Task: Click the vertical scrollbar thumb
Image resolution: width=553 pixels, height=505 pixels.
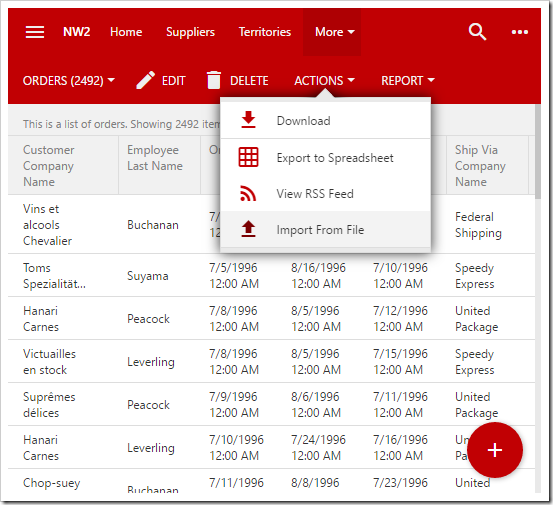Action: point(538,152)
